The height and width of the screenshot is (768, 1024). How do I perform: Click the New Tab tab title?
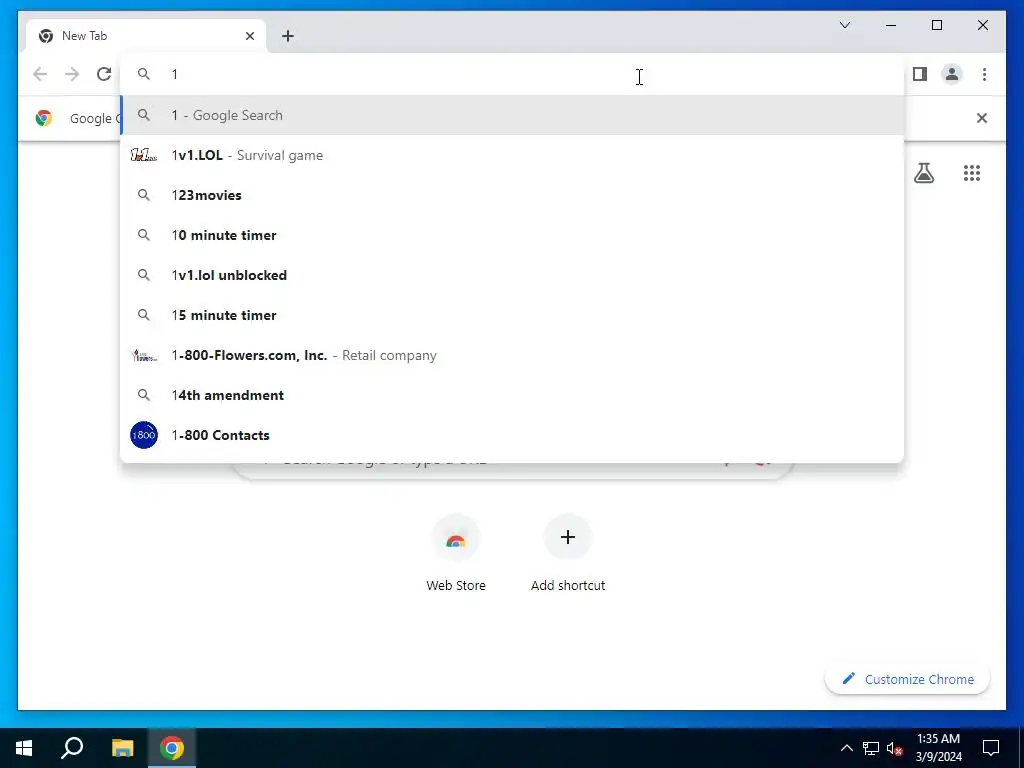[84, 36]
